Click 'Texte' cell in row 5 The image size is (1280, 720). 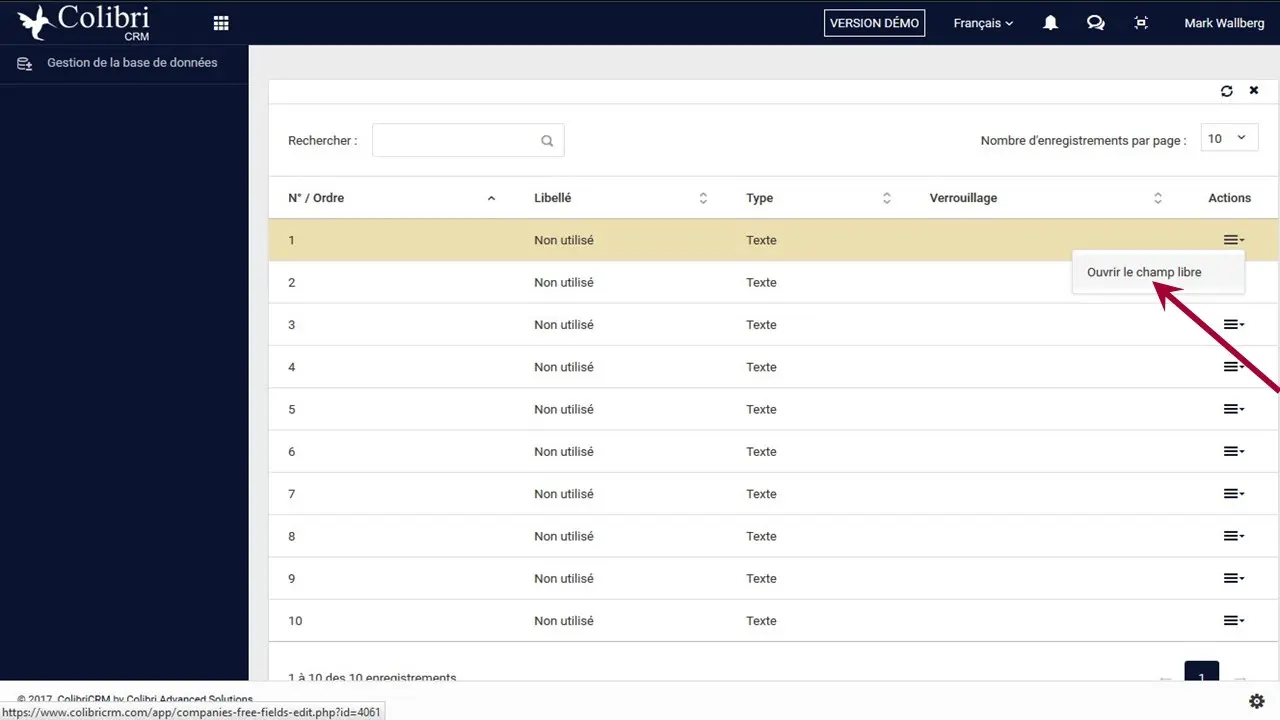pos(761,409)
